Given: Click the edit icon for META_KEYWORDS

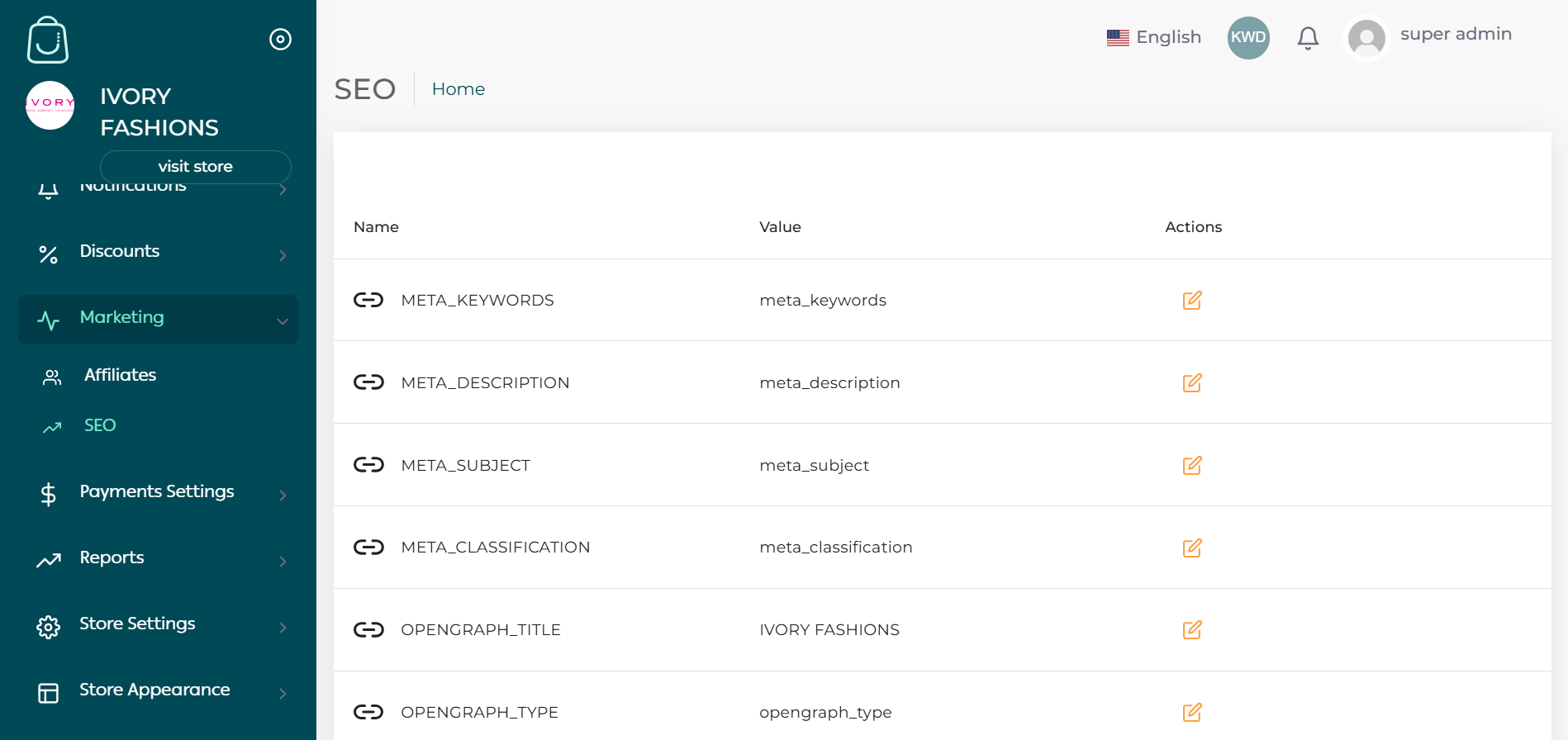Looking at the screenshot, I should pos(1191,300).
